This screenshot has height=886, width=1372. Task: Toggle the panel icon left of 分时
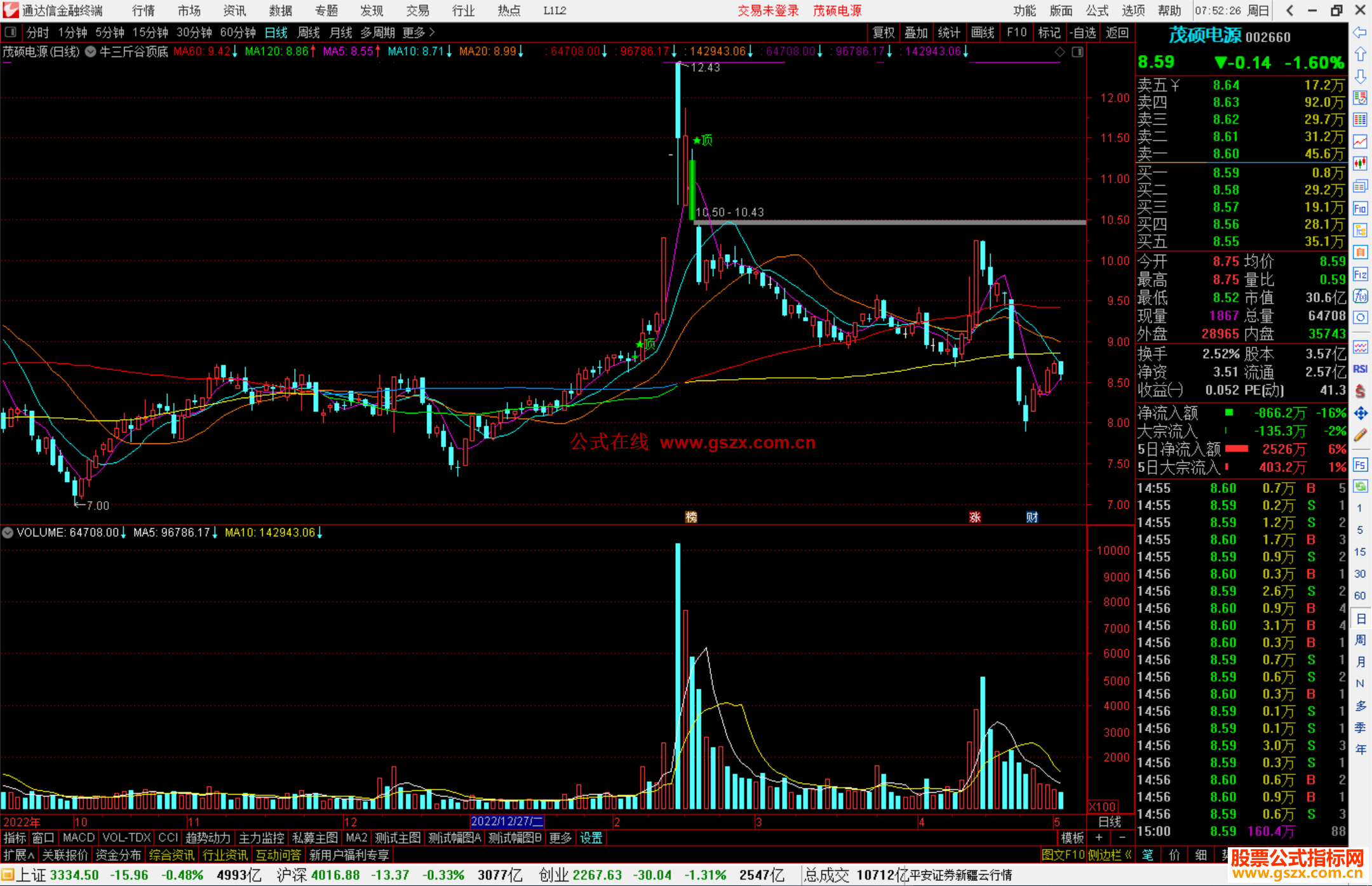(x=10, y=32)
